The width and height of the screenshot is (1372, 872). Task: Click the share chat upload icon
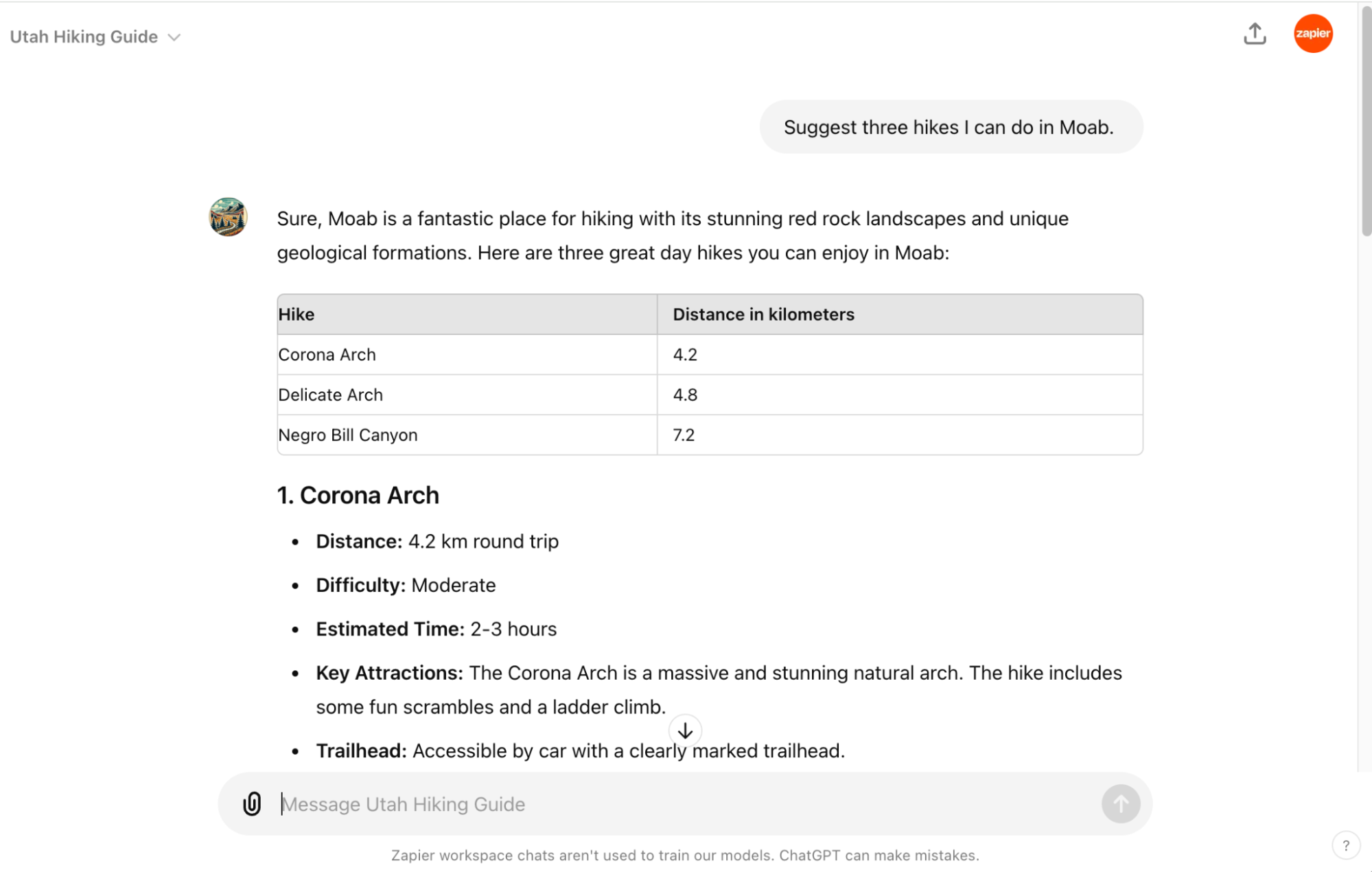point(1254,34)
